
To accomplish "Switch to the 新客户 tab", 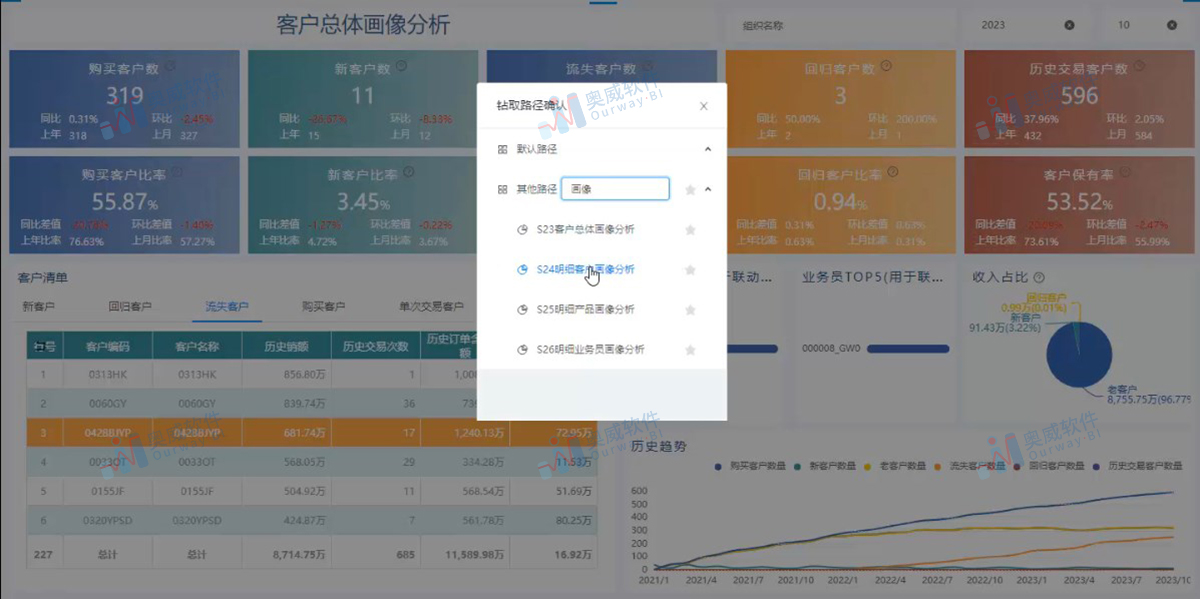I will [39, 306].
